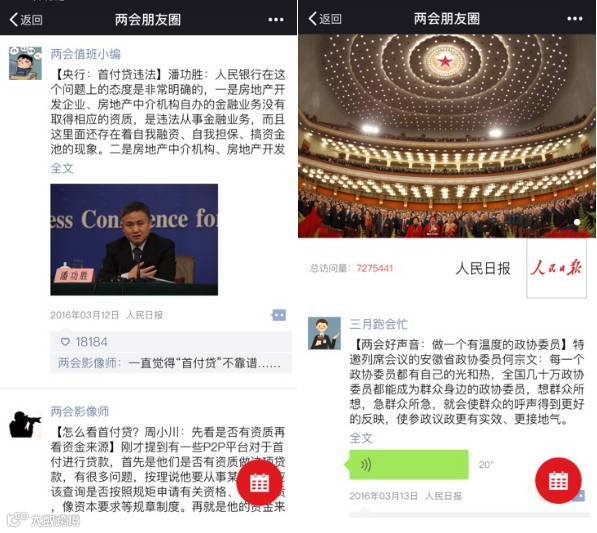Image resolution: width=597 pixels, height=533 pixels.
Task: Expand 全文 under the 首付贷违法 post
Action: 62,168
